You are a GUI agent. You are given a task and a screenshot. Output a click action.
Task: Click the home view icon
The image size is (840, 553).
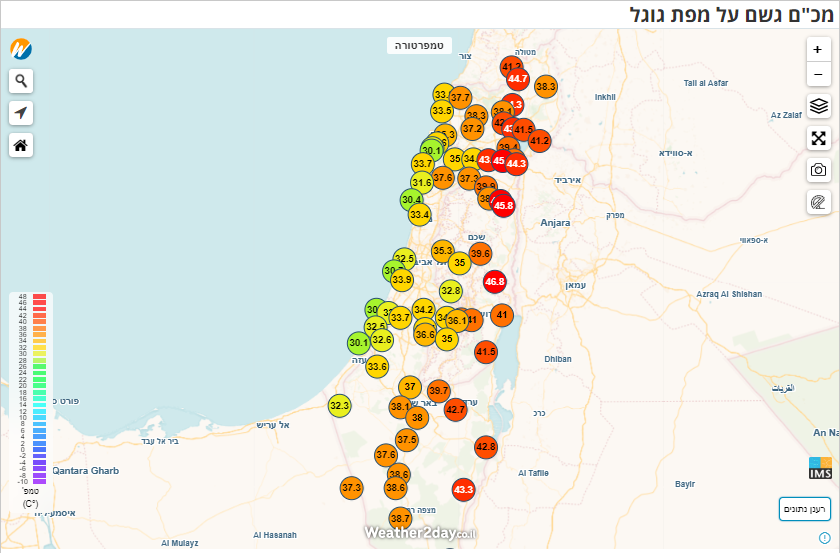pyautogui.click(x=21, y=145)
